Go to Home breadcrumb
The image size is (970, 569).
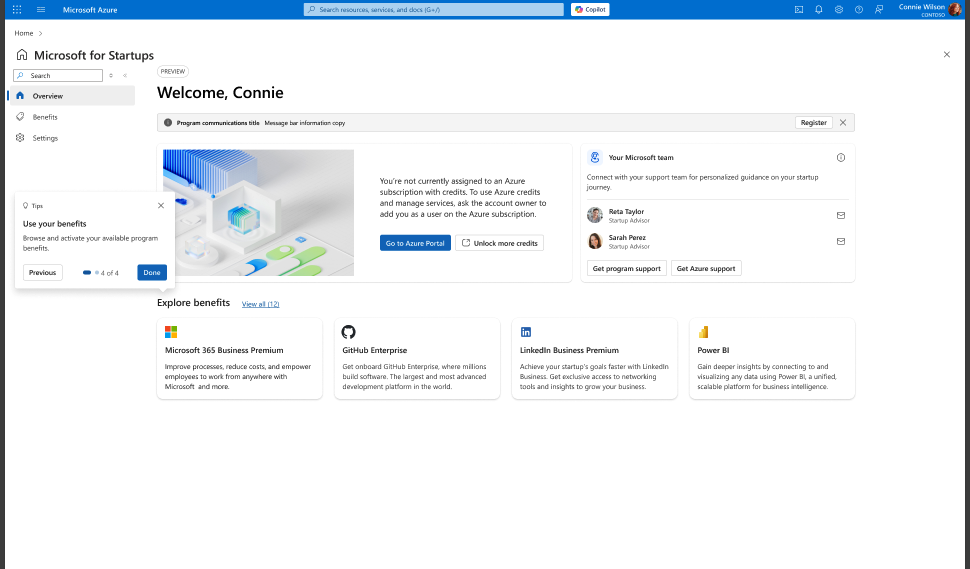point(24,33)
